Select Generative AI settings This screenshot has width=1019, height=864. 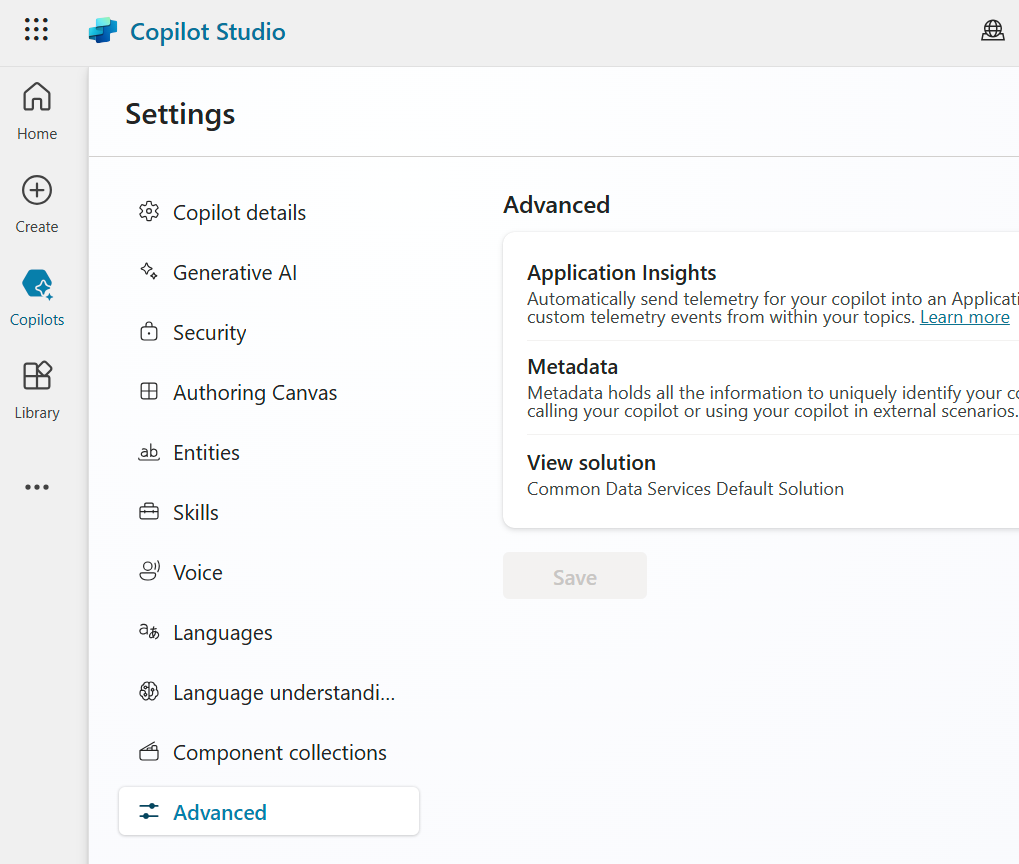tap(234, 273)
